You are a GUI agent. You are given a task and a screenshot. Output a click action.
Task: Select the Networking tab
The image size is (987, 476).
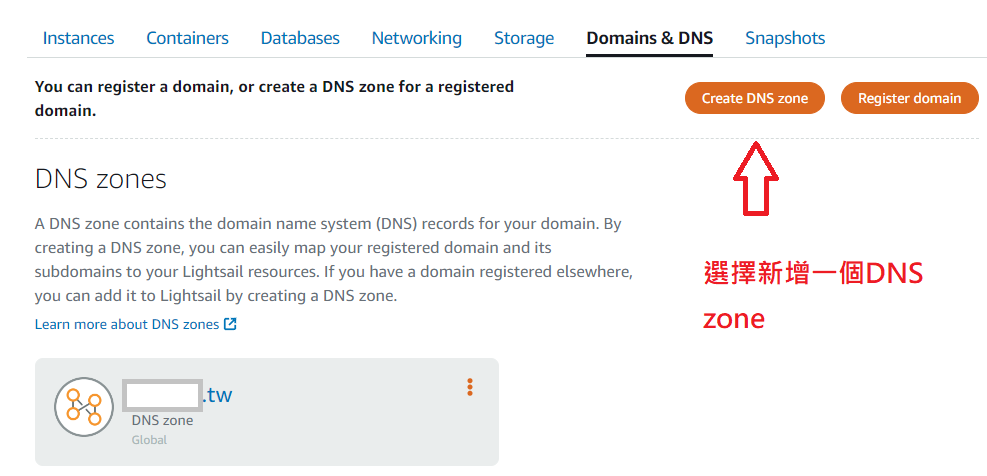(416, 38)
